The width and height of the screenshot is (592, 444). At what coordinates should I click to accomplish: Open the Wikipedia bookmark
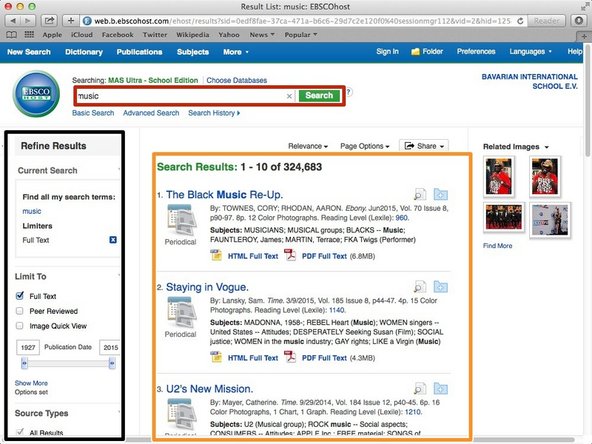click(193, 35)
